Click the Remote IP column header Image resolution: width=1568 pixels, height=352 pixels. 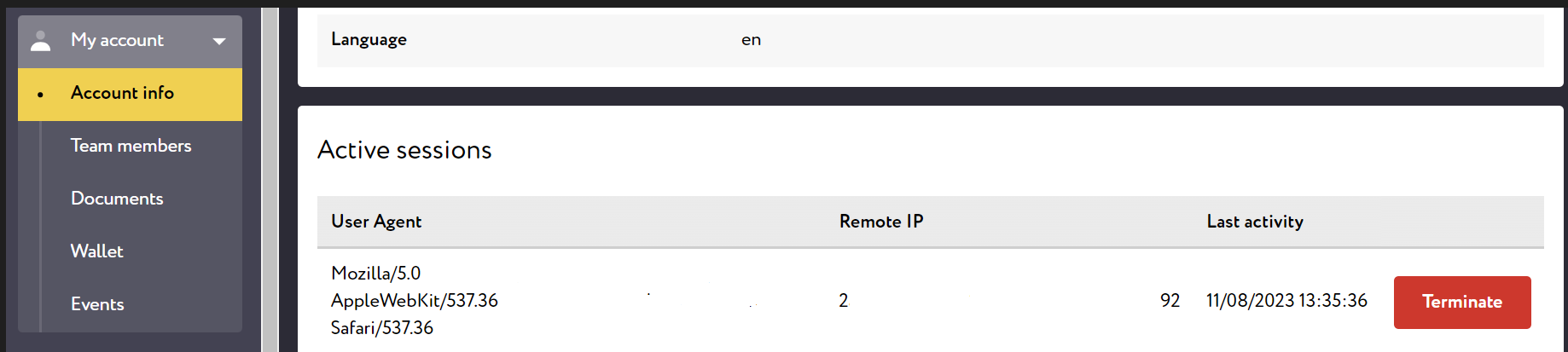tap(881, 222)
